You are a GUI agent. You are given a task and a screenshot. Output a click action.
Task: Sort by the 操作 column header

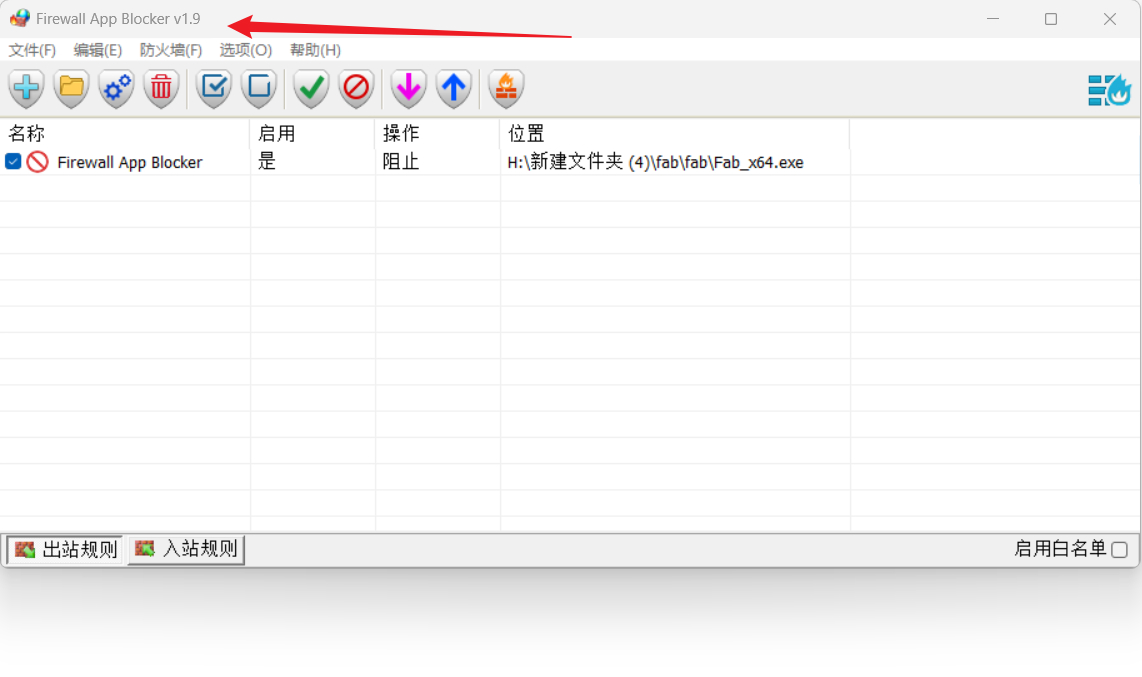click(438, 133)
